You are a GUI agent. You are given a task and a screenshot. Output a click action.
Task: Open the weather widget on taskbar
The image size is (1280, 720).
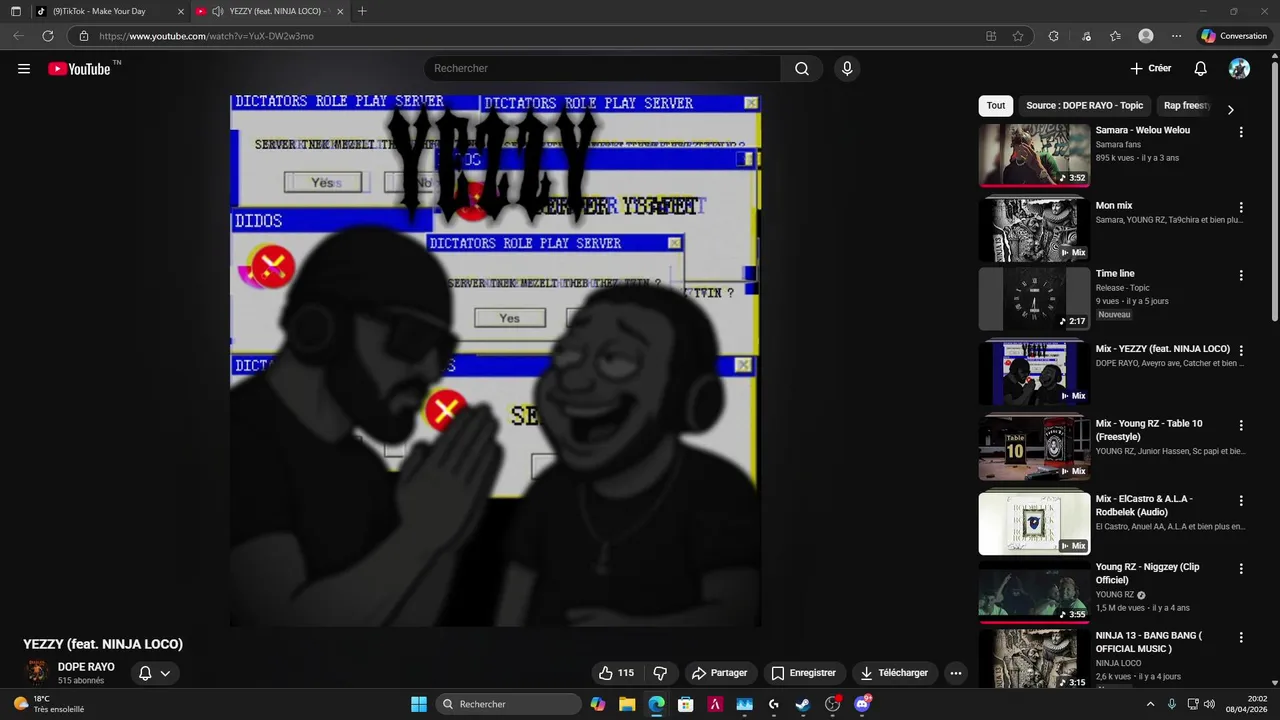(48, 704)
